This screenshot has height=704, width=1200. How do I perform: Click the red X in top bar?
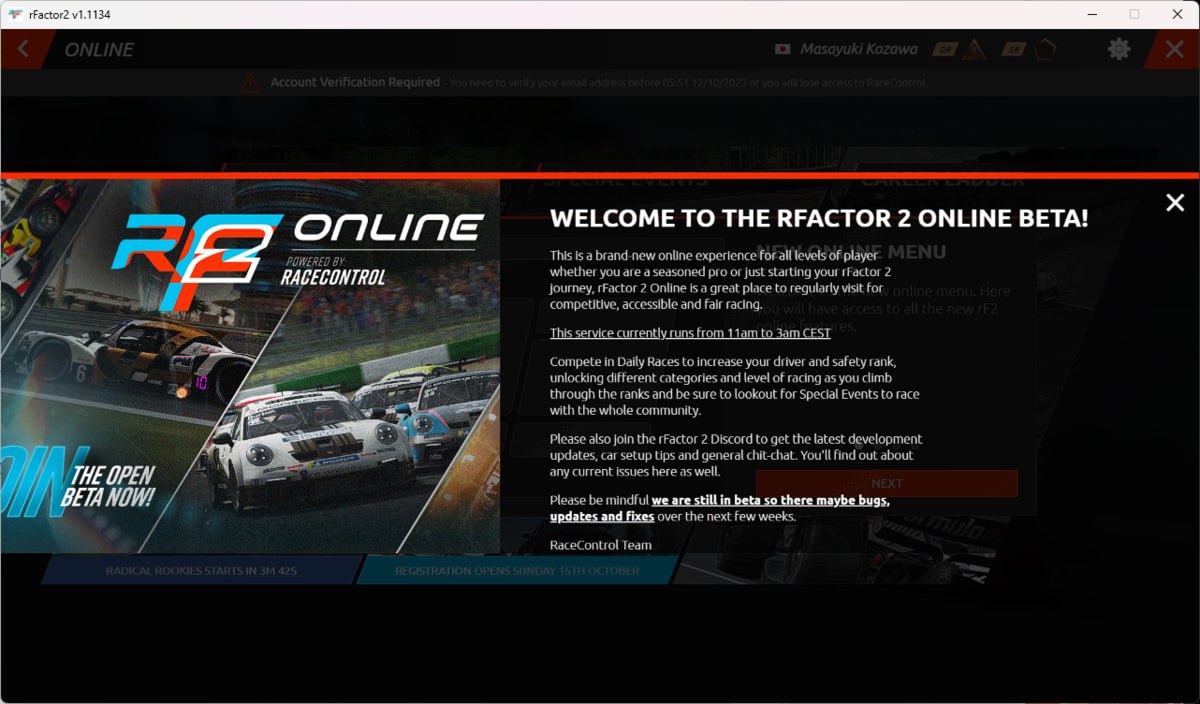(x=1175, y=49)
